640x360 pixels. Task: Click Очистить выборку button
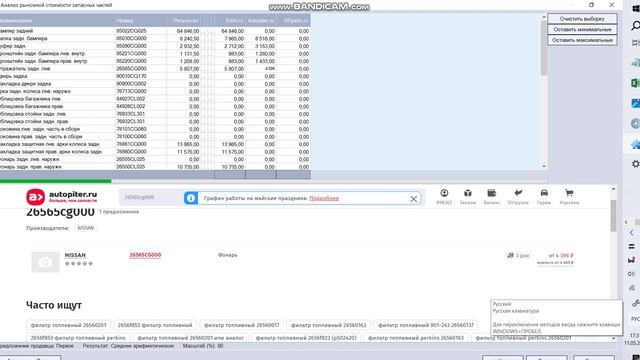[x=582, y=19]
